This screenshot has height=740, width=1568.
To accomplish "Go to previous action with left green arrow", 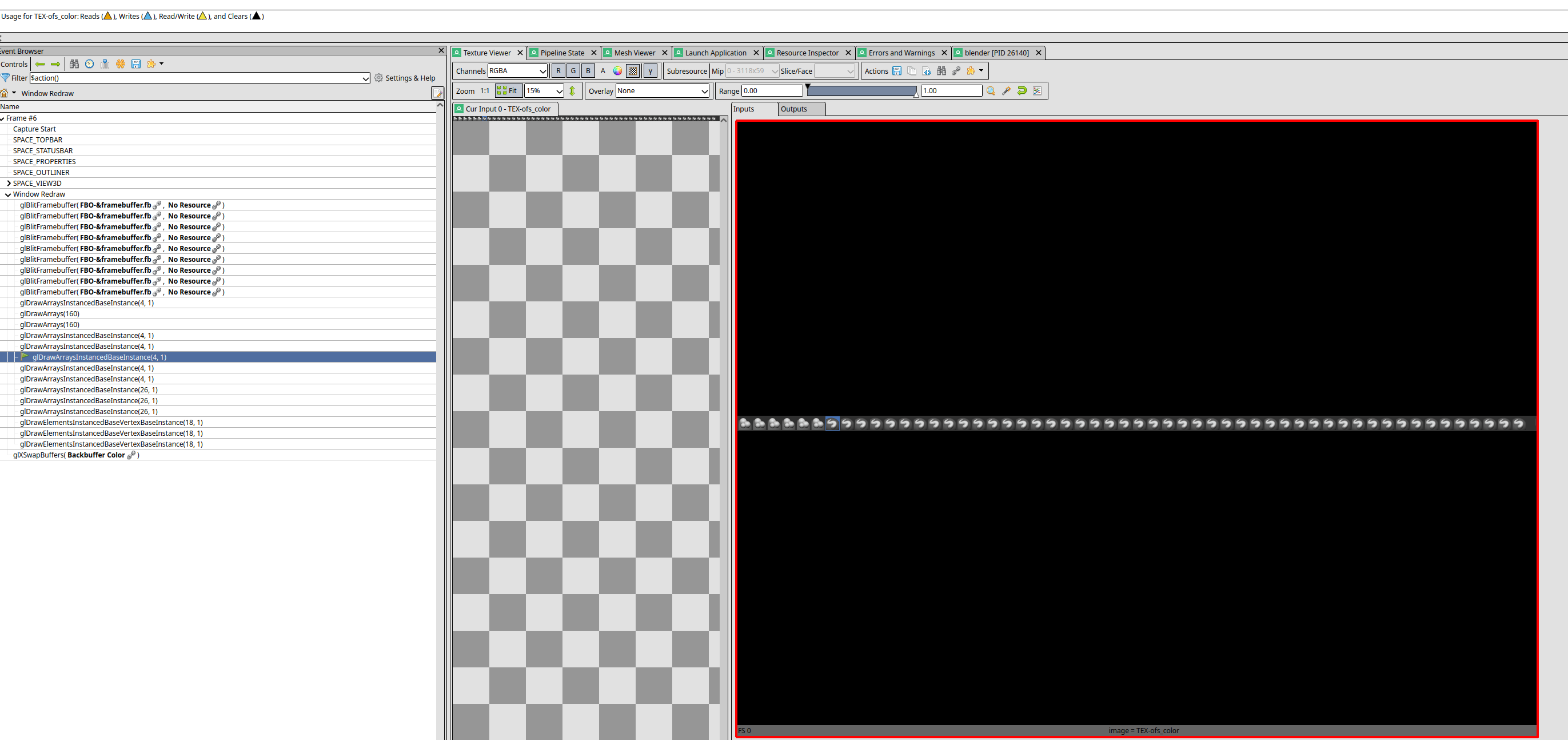I will (40, 64).
